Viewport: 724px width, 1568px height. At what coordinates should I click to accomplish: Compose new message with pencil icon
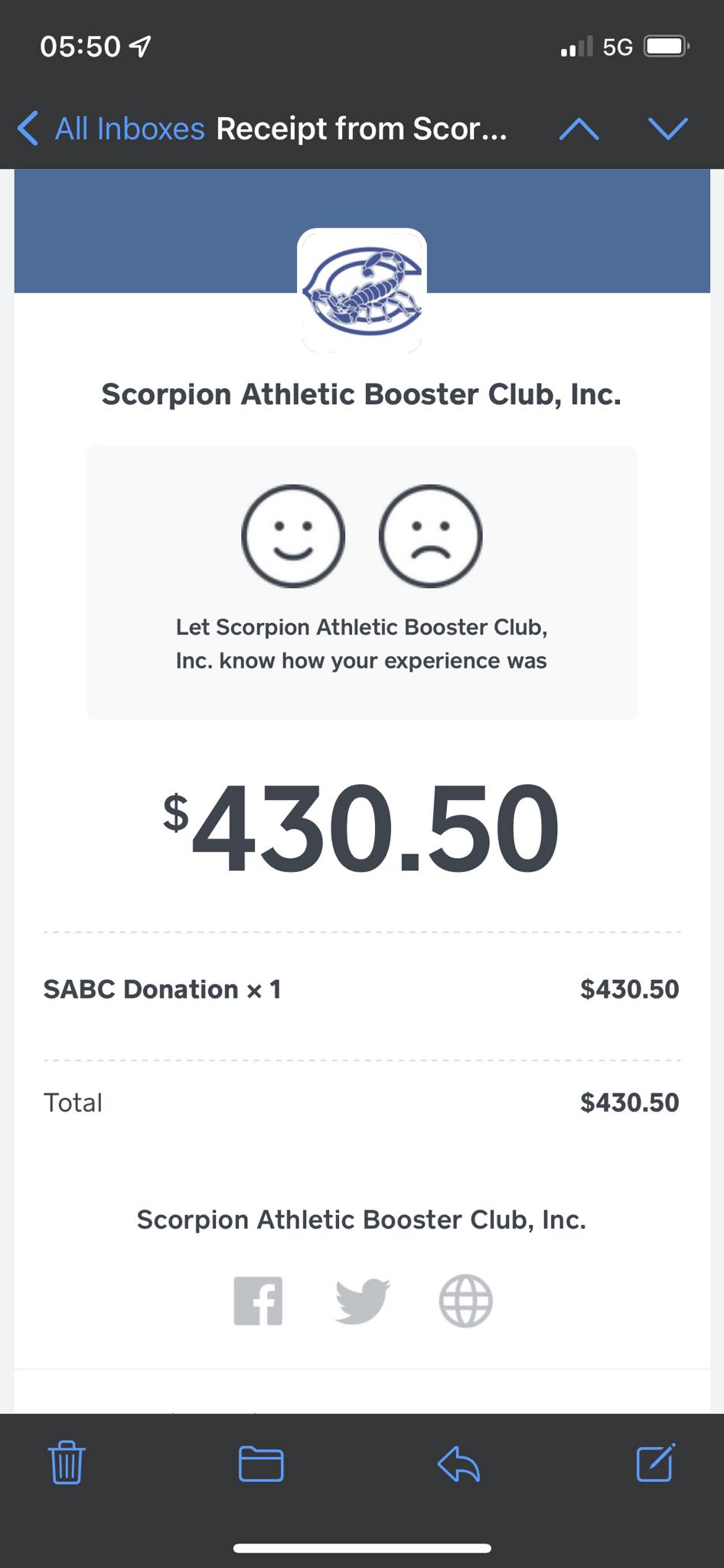(656, 1462)
